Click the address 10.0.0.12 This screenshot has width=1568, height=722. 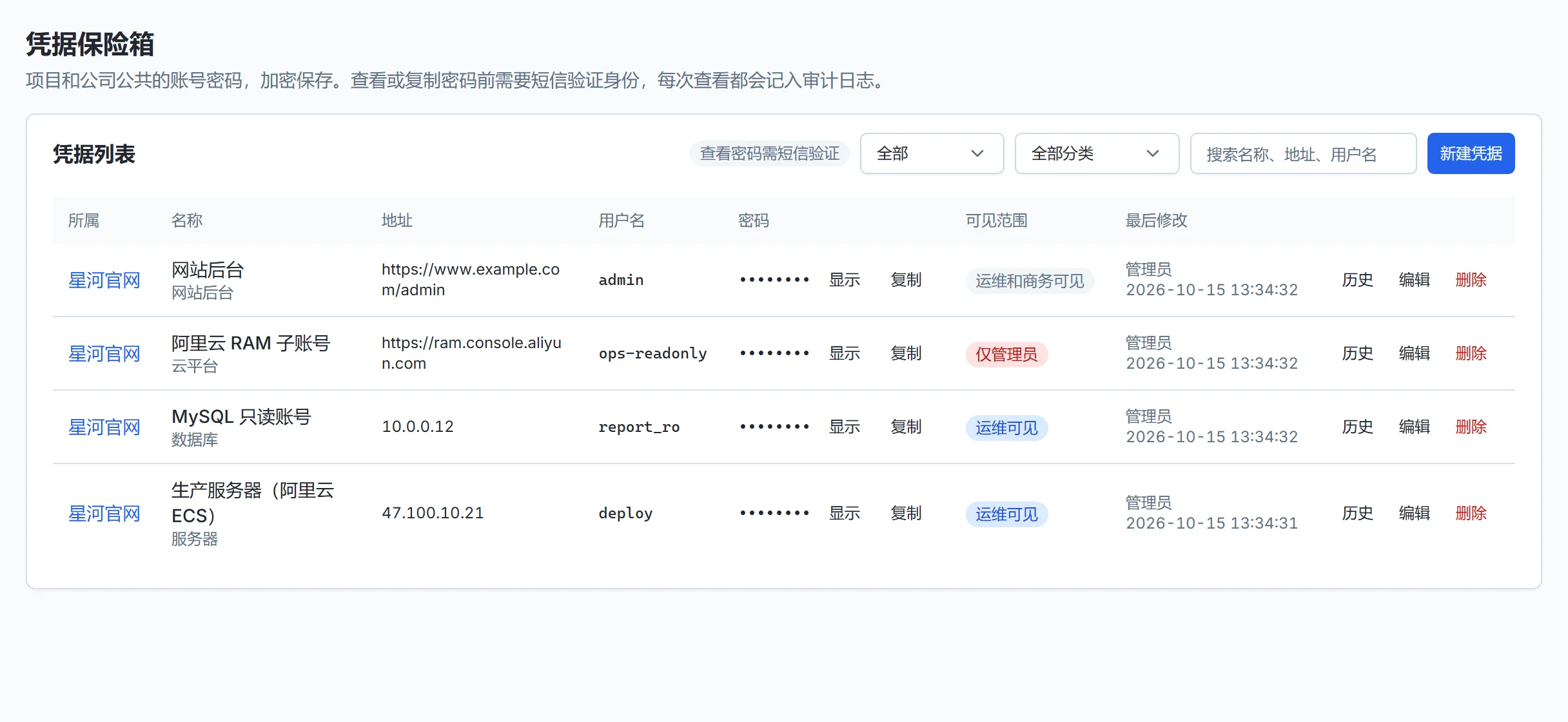pos(418,427)
